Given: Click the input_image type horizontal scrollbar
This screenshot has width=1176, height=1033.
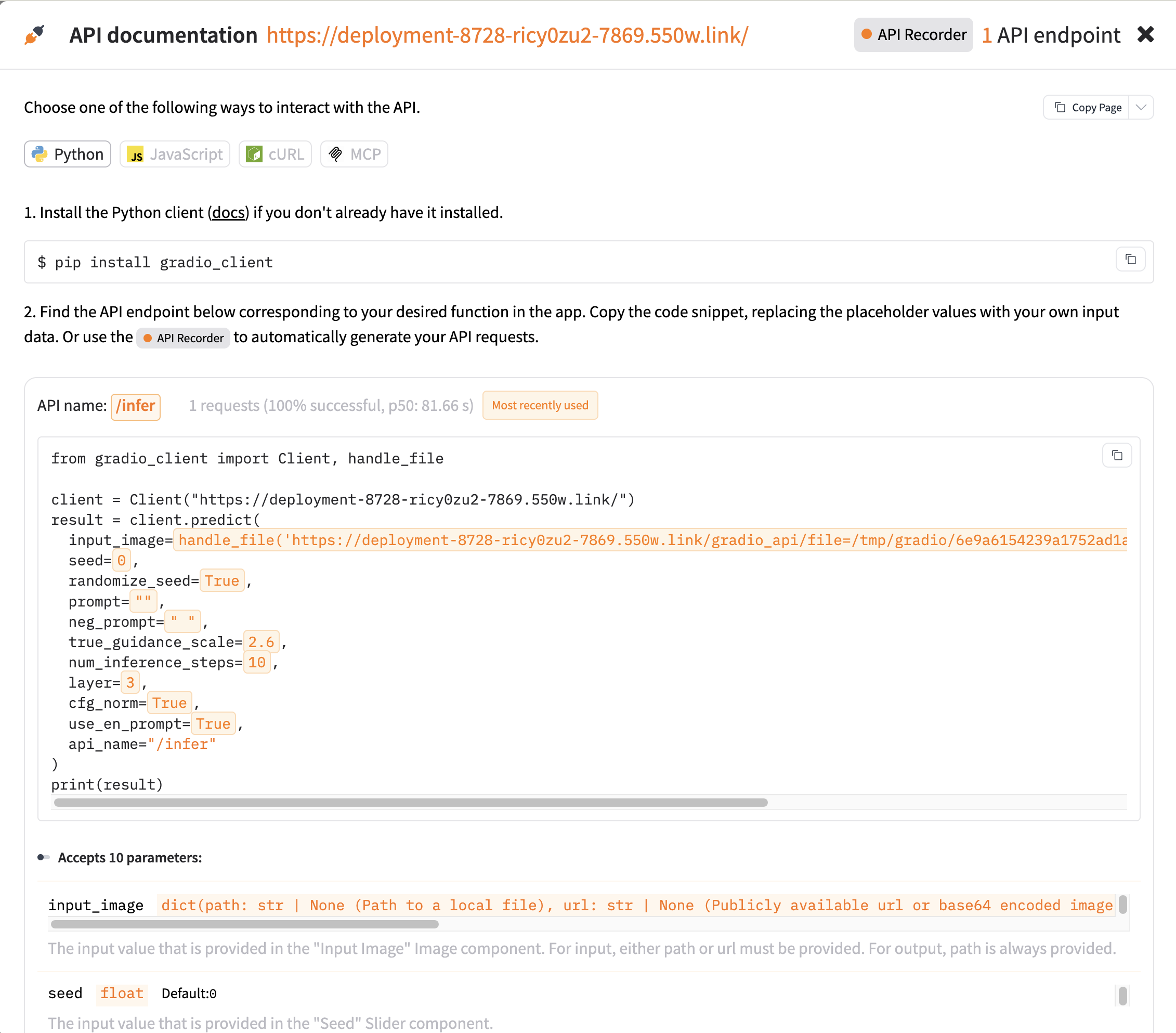Looking at the screenshot, I should point(244,924).
